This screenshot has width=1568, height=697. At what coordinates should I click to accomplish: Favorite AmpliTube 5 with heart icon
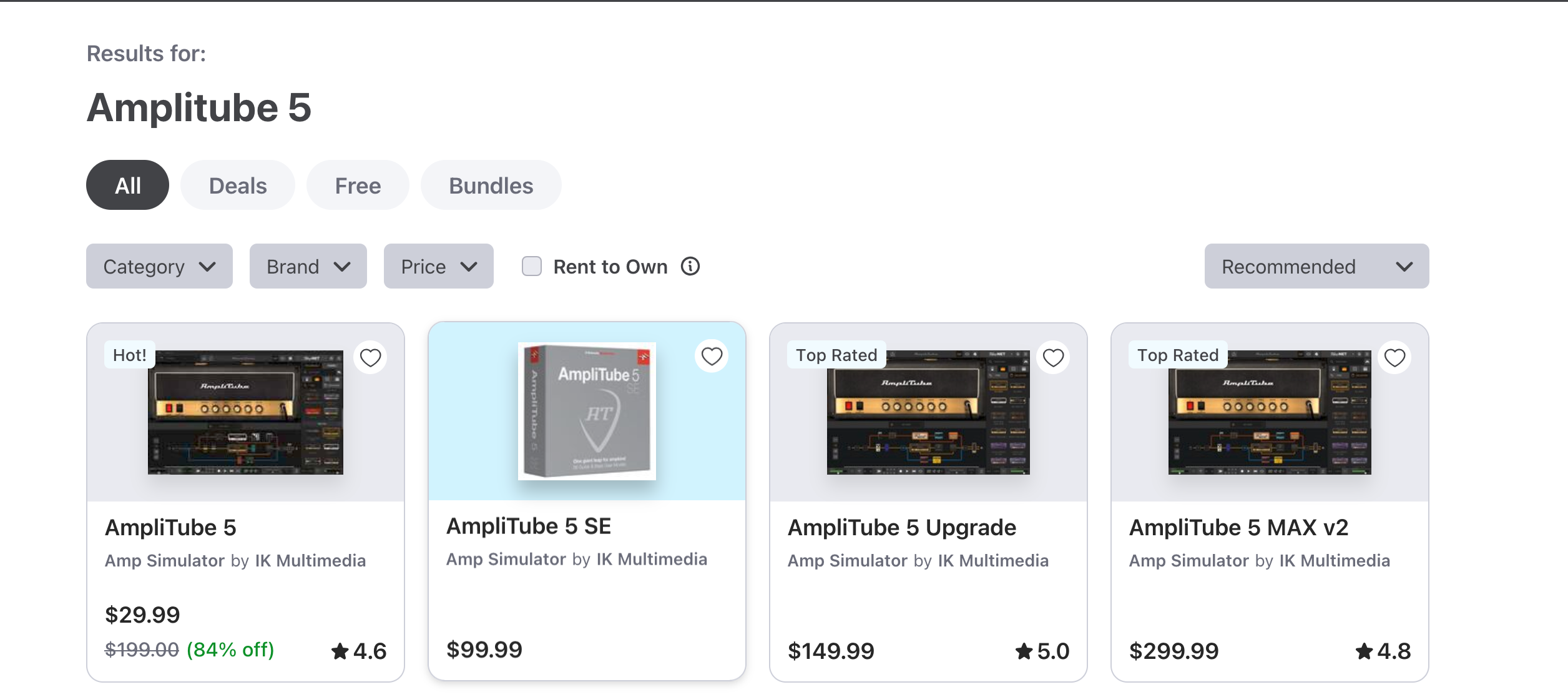pos(370,358)
